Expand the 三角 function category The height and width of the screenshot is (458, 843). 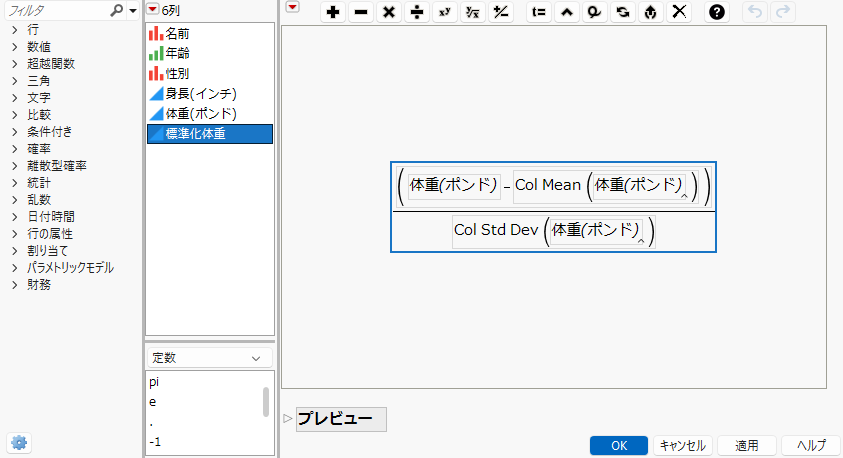coord(15,81)
